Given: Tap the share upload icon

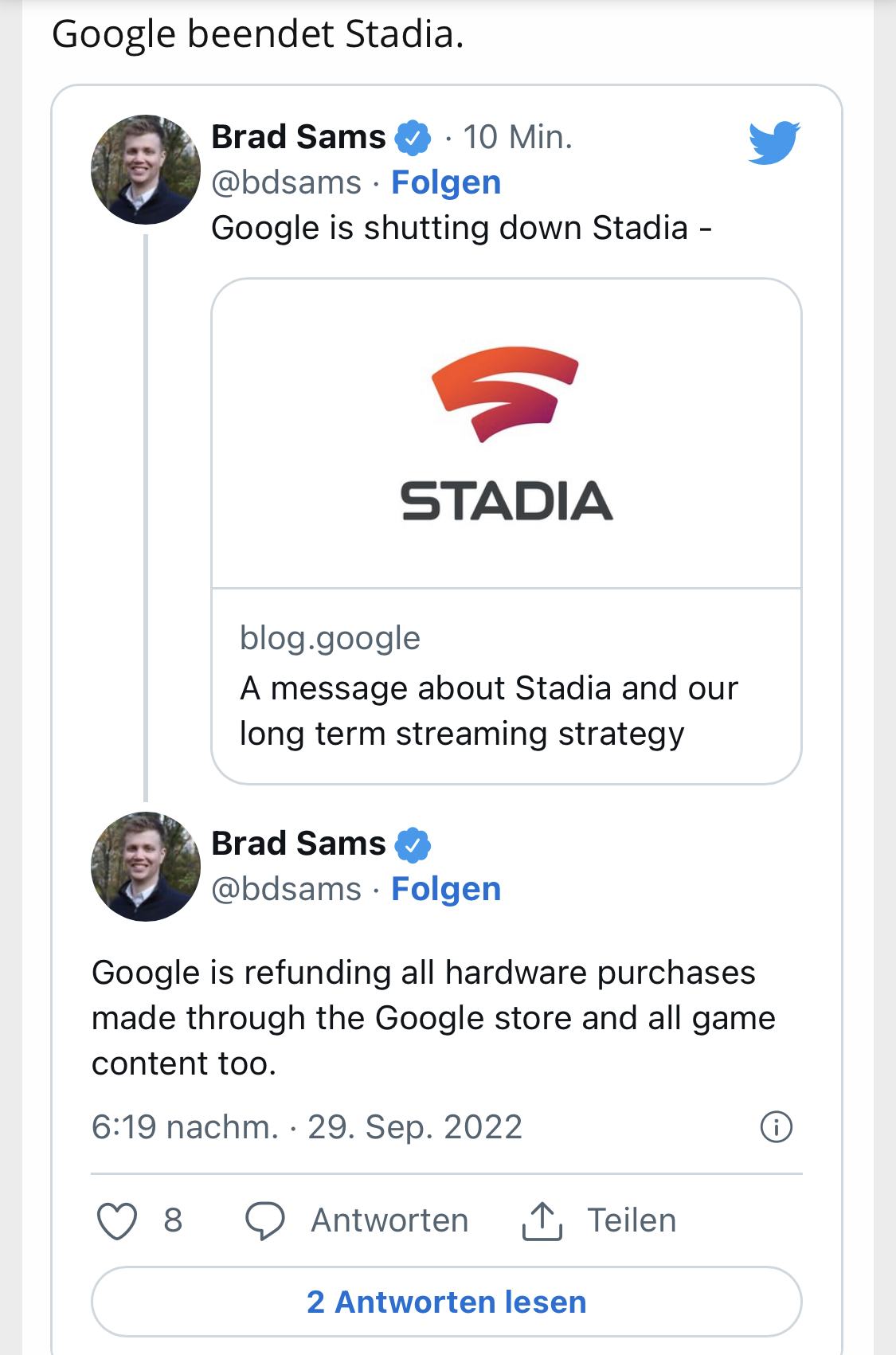Looking at the screenshot, I should [542, 1221].
